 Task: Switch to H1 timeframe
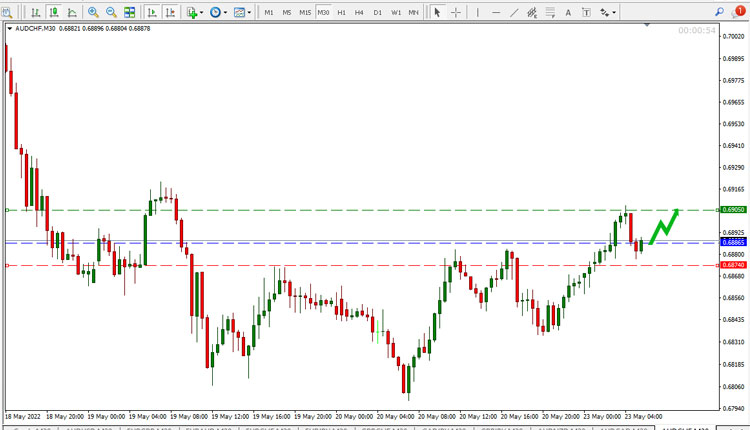(x=342, y=12)
